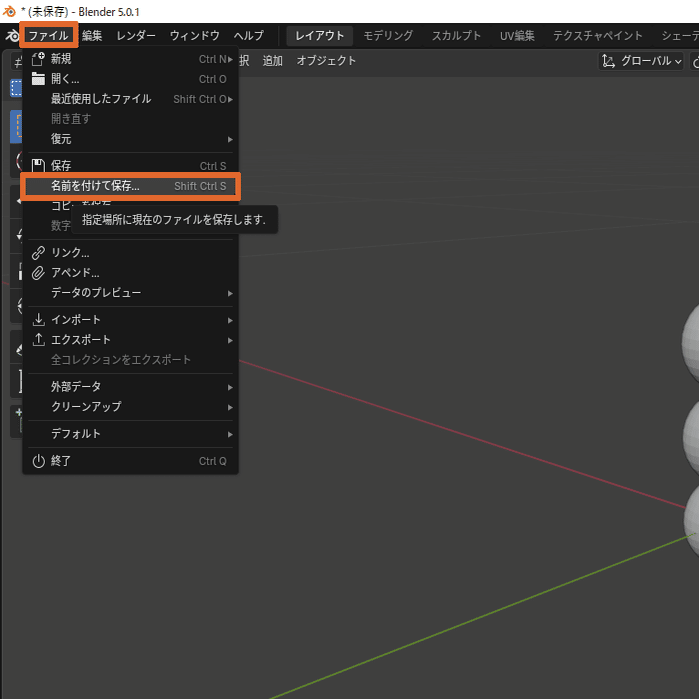Expand 最近使用したファイル submenu
The width and height of the screenshot is (699, 699).
130,99
